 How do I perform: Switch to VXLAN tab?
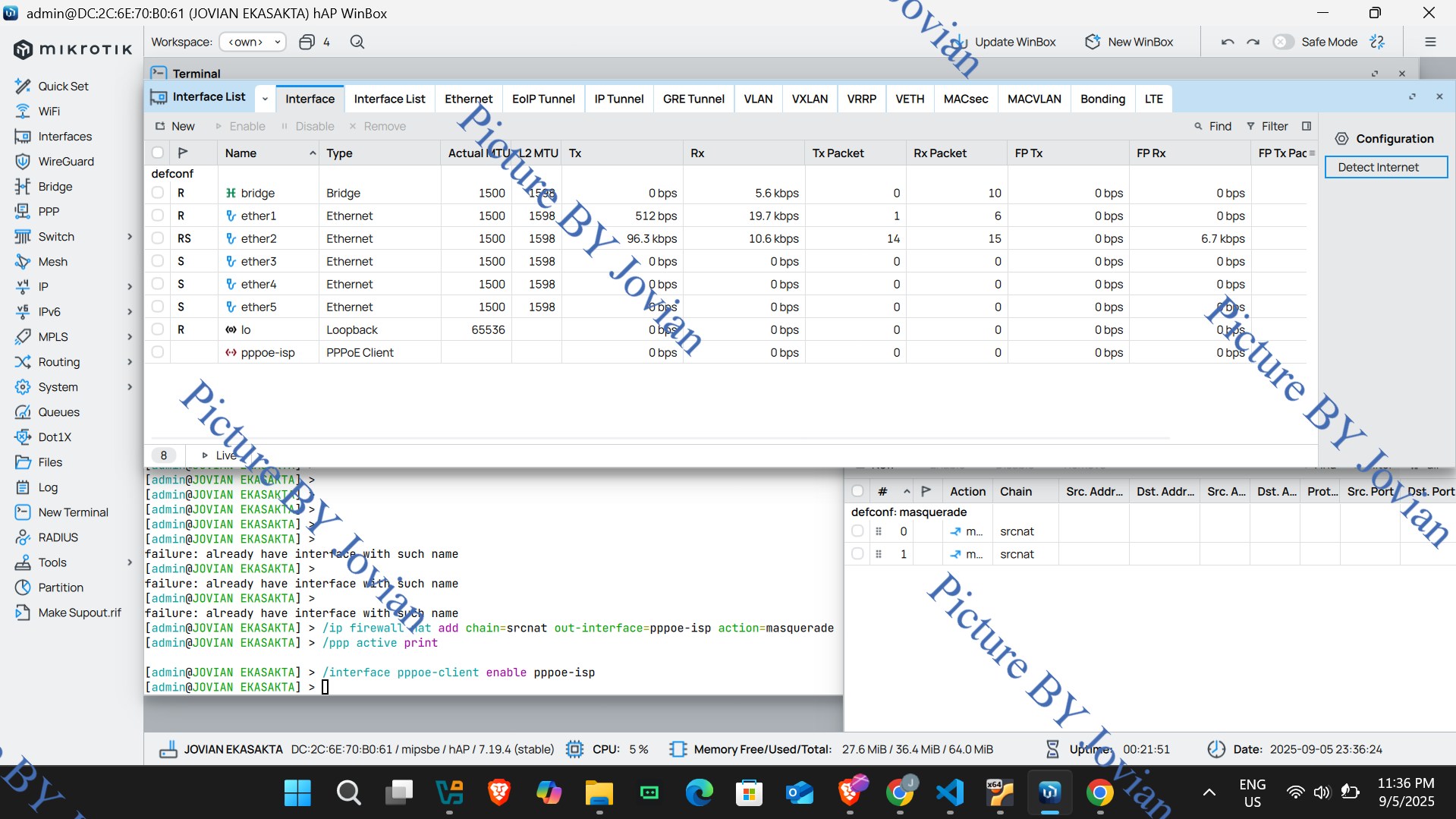(810, 99)
